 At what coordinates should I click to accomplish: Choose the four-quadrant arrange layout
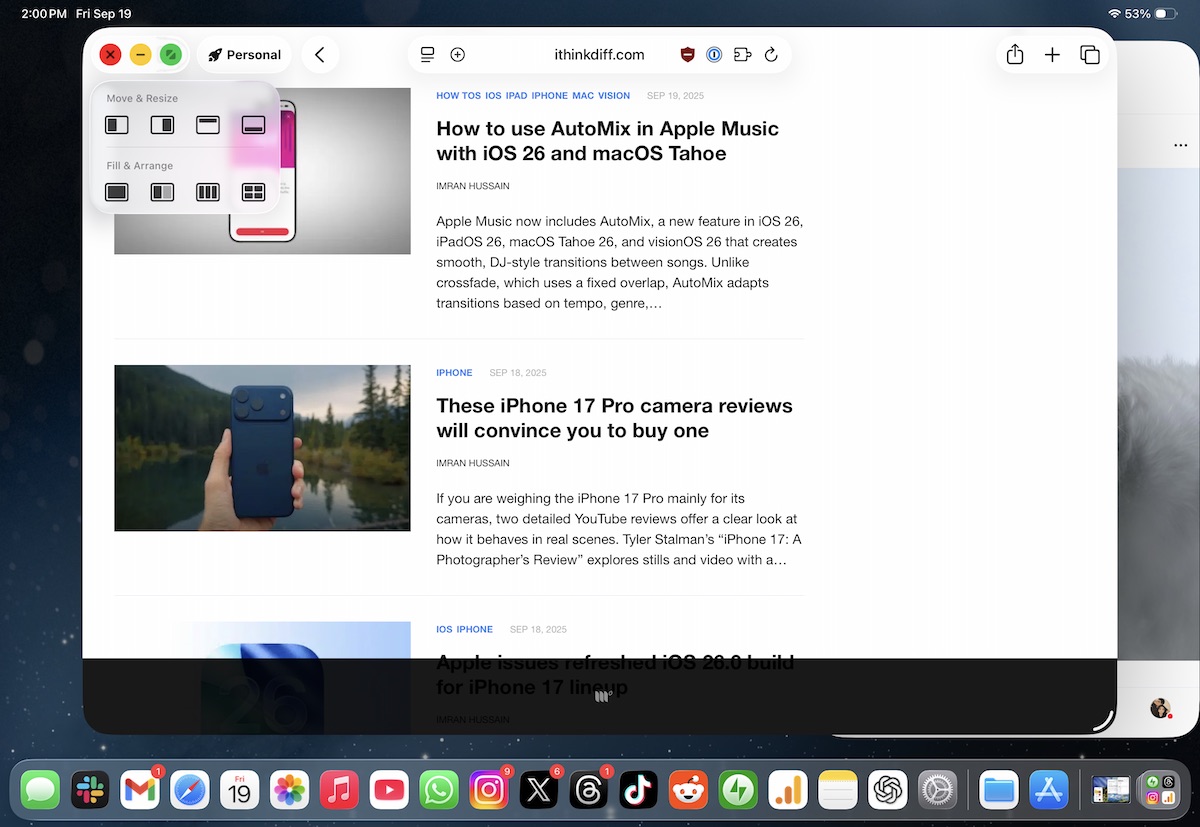coord(253,192)
